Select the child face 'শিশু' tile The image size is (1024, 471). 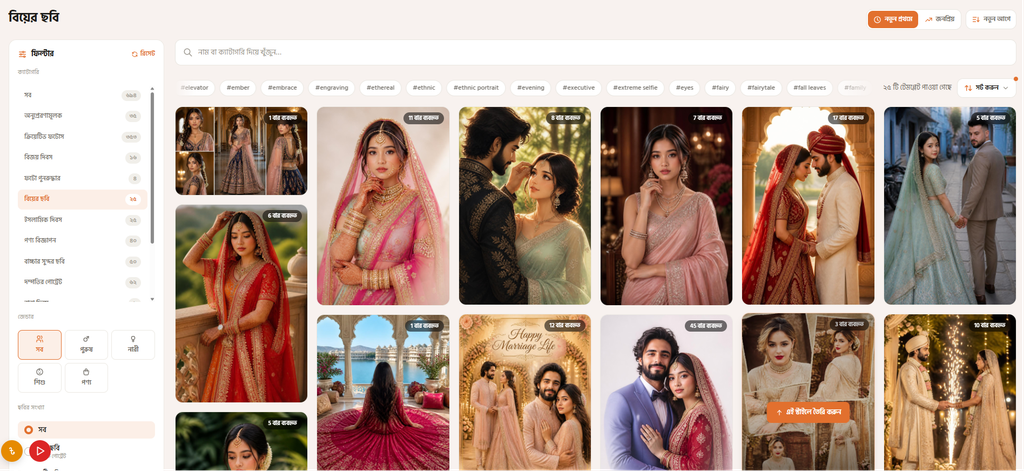coord(40,378)
